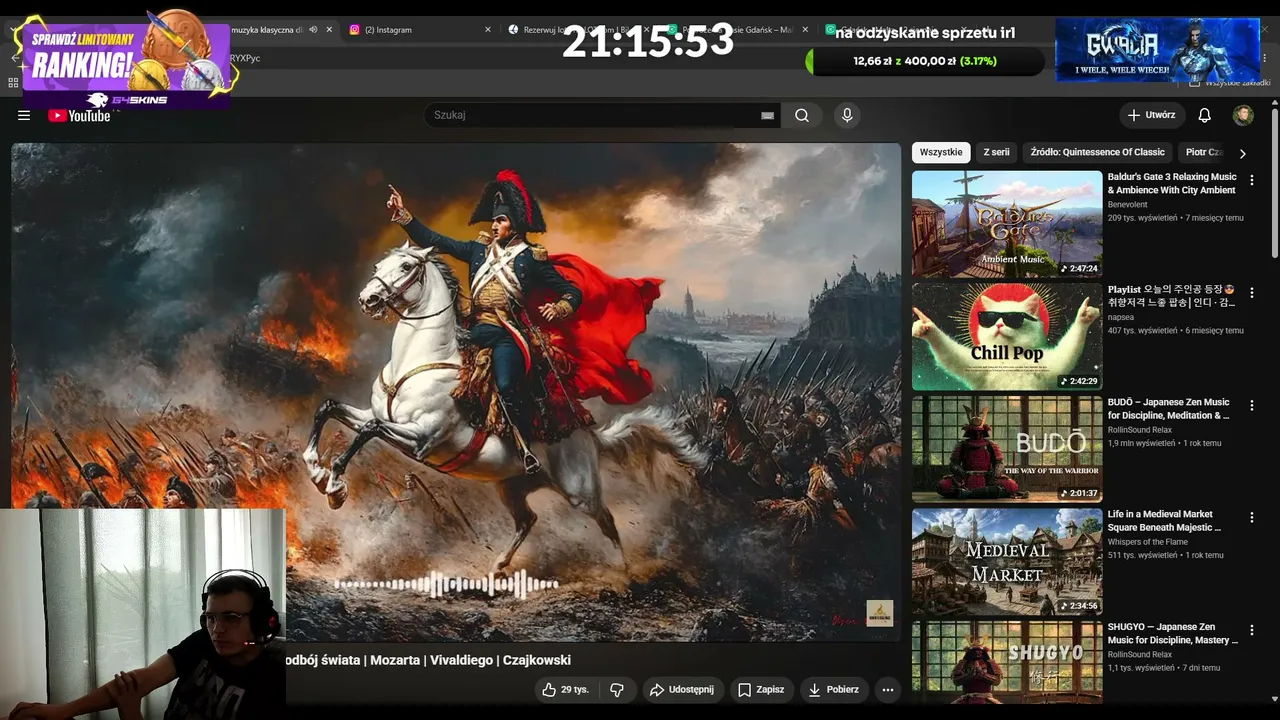1280x720 pixels.
Task: Click the 1,9 mln wyświetleń view count
Action: point(1142,443)
